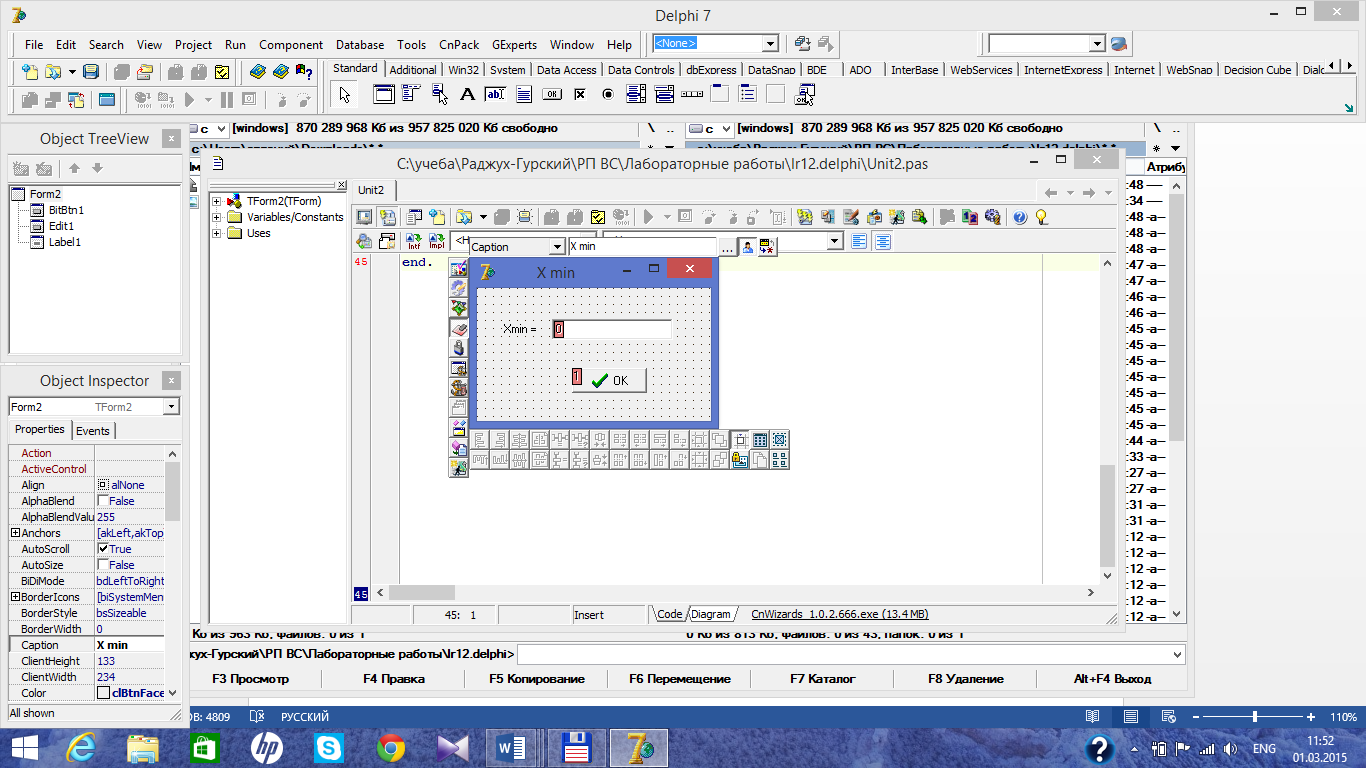Expand the Uses node
The width and height of the screenshot is (1366, 768).
217,233
